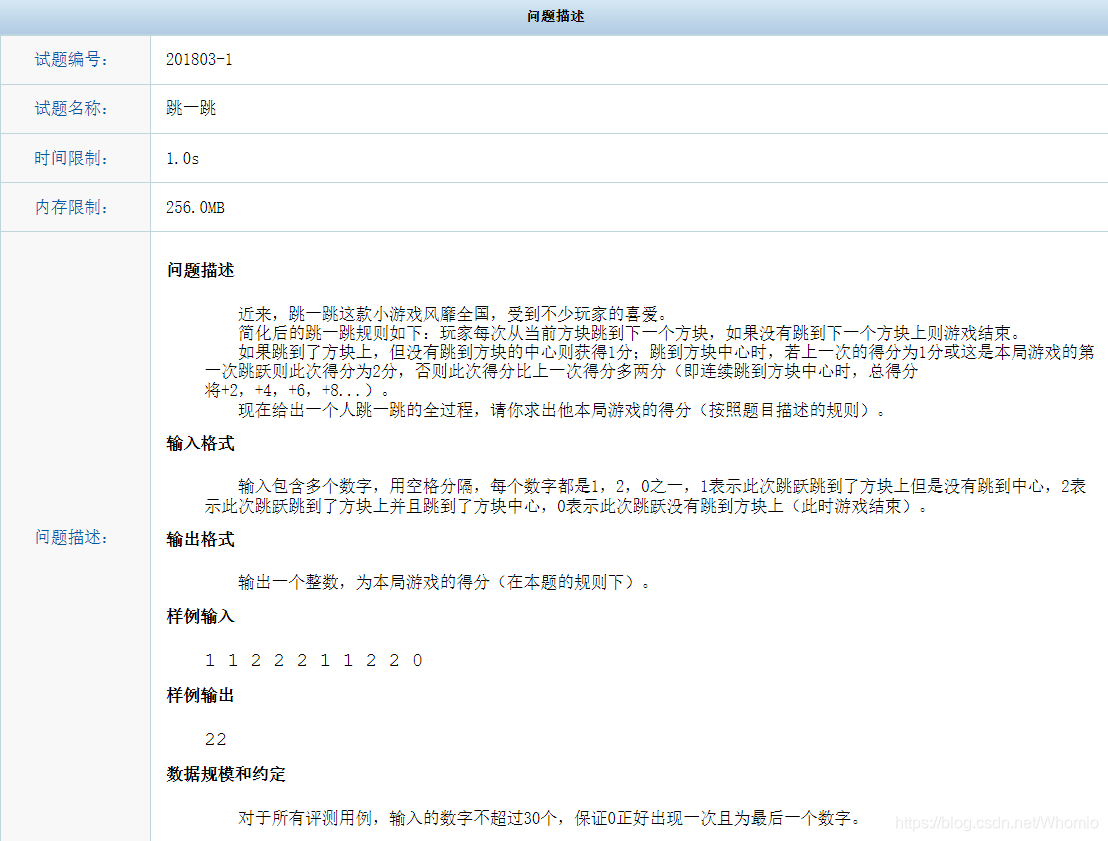This screenshot has height=841, width=1108.
Task: Click the sample output value 22
Action: click(x=216, y=739)
